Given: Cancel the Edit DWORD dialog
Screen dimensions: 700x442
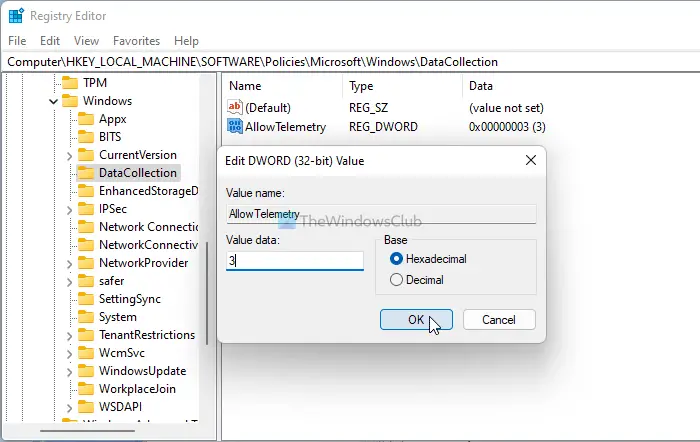Looking at the screenshot, I should 499,320.
